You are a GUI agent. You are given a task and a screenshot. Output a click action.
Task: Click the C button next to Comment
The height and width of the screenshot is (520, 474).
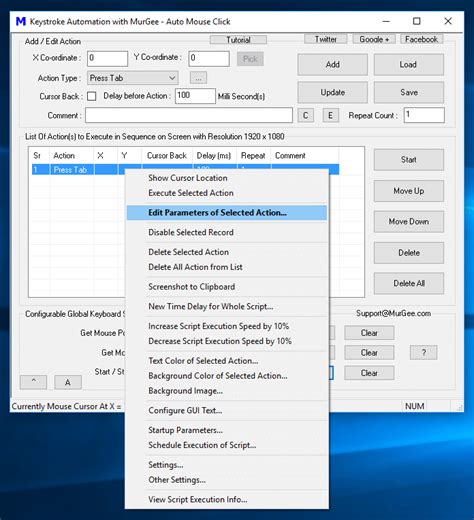point(305,115)
